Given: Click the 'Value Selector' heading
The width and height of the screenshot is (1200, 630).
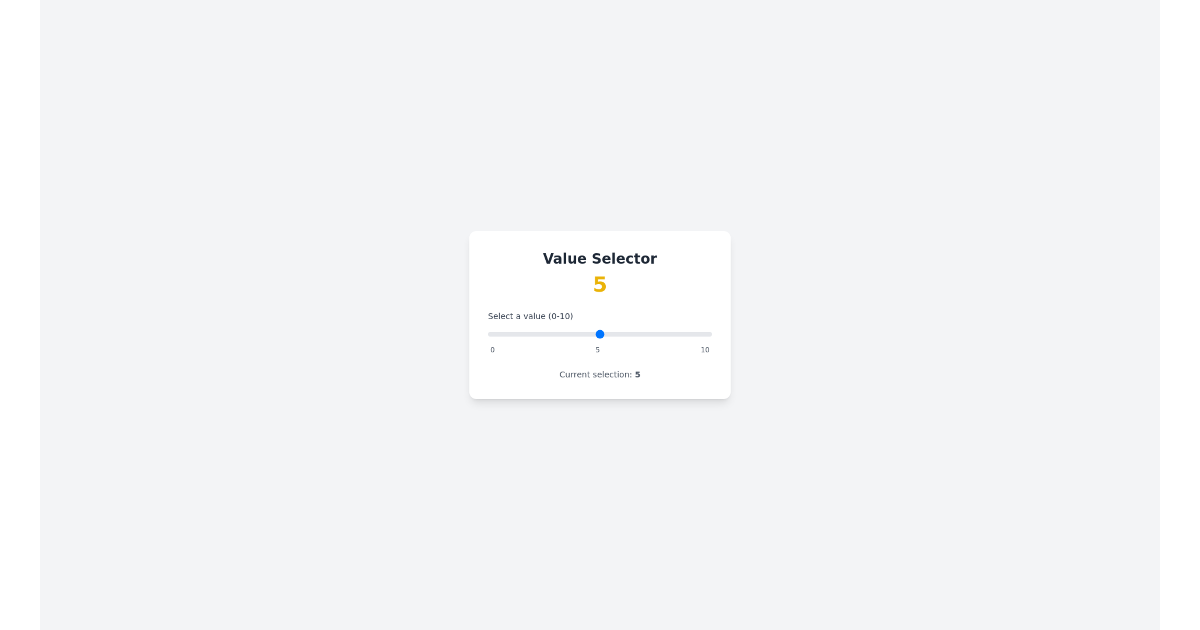Looking at the screenshot, I should tap(600, 259).
